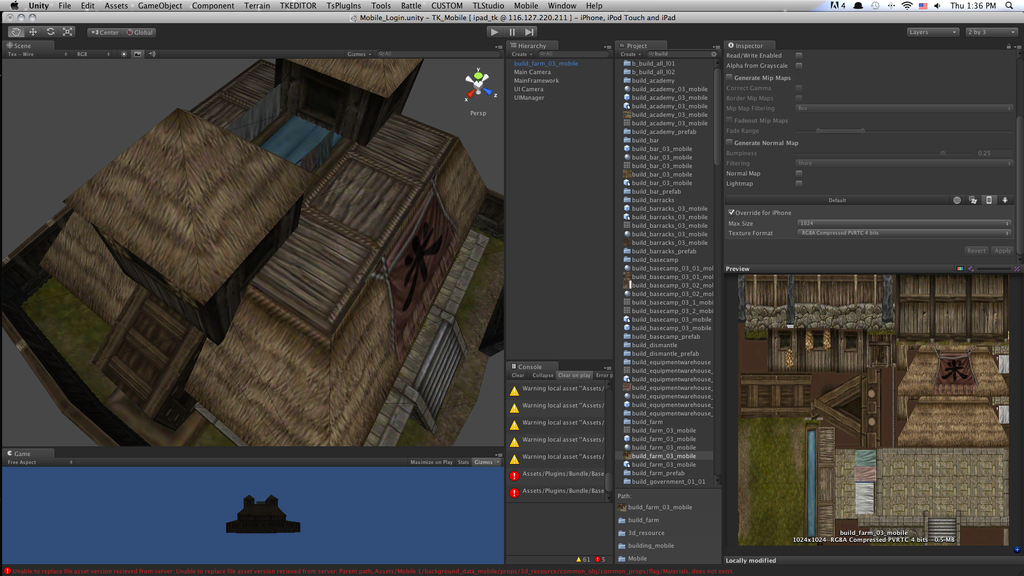Click Maximize on Play in Game view
The height and width of the screenshot is (576, 1024).
pyautogui.click(x=431, y=462)
